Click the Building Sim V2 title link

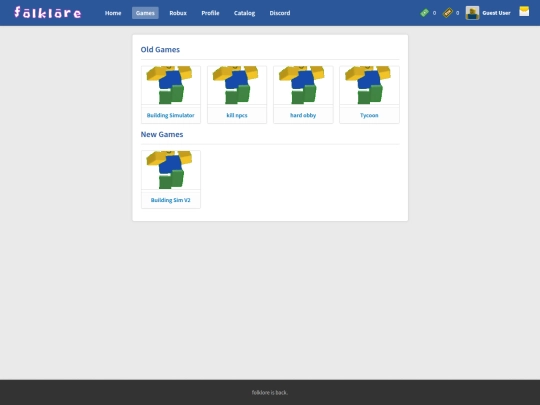tap(170, 200)
